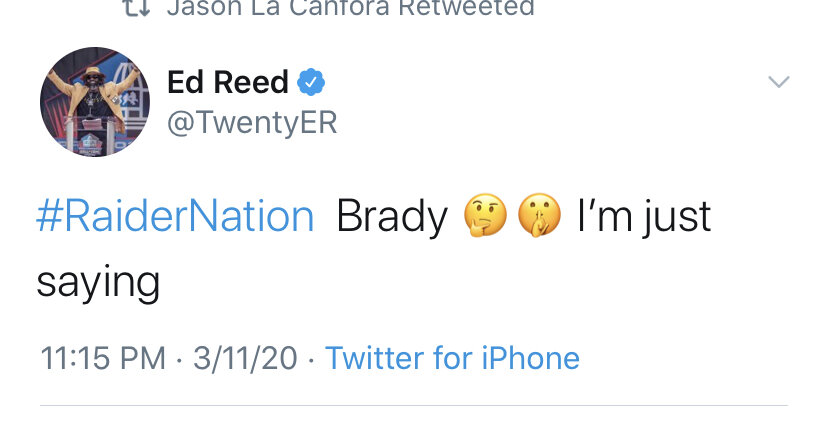
Task: Open the @TwentyER handle
Action: click(252, 123)
